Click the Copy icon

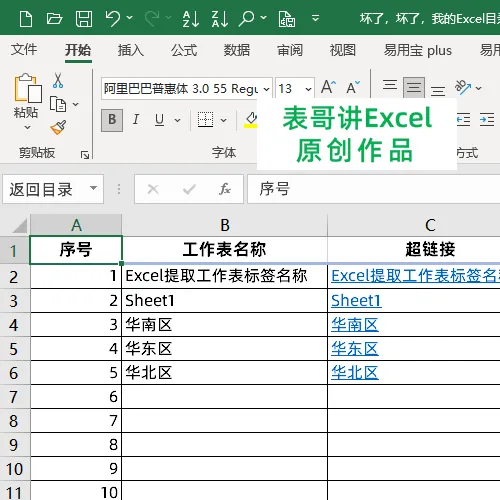tap(58, 104)
